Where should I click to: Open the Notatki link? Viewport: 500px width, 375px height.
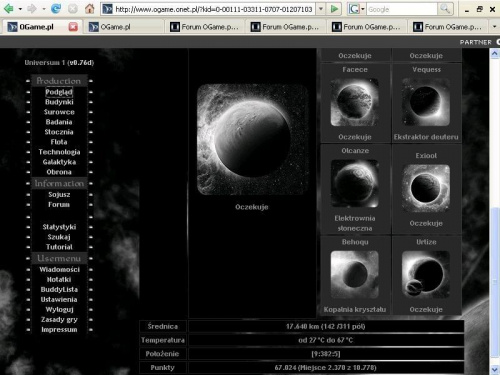coord(59,279)
